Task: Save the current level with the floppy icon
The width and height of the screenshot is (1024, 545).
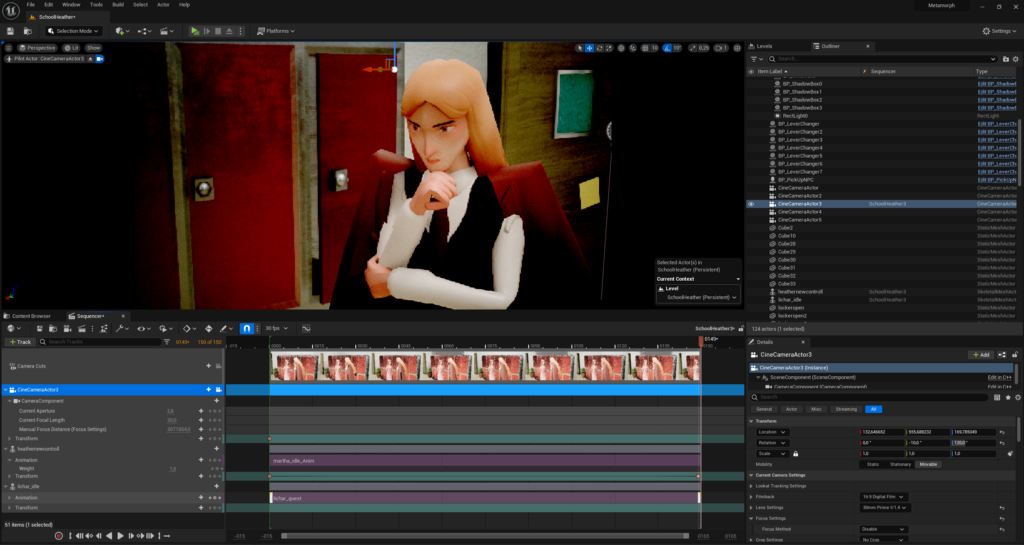Action: [10, 31]
